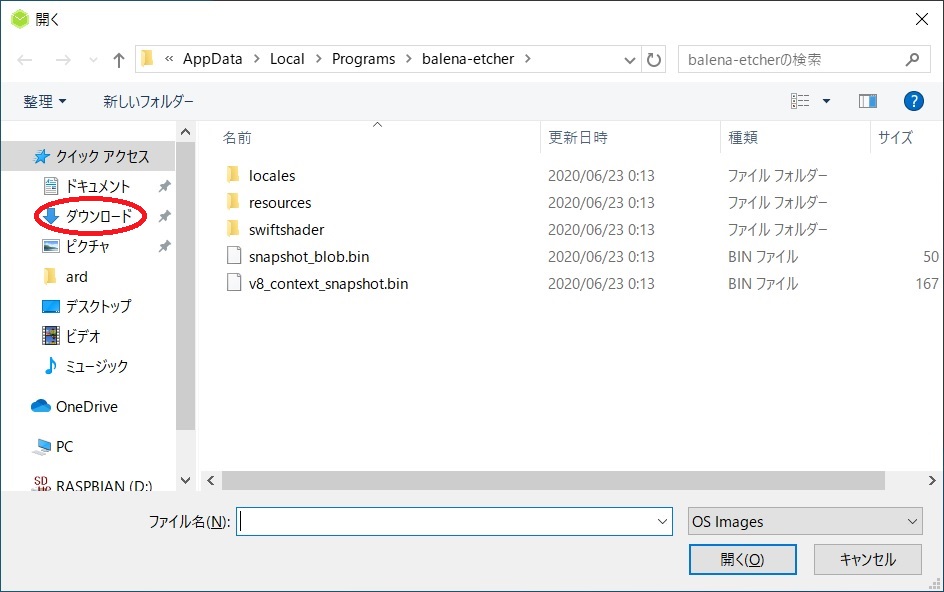Expand the file name history dropdown arrow
944x592 pixels.
663,521
